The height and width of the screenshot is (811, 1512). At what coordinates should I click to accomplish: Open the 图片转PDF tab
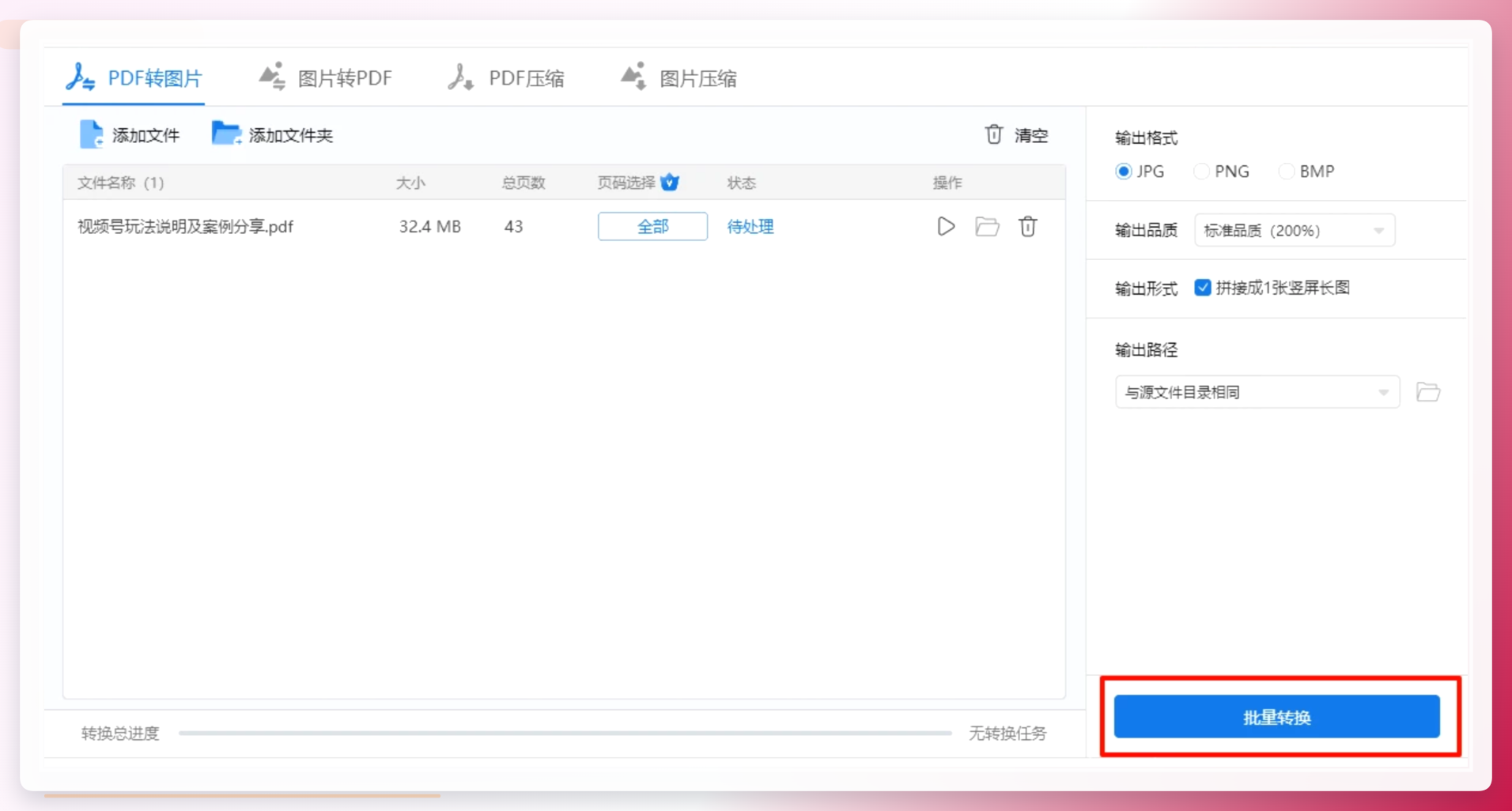[x=326, y=77]
